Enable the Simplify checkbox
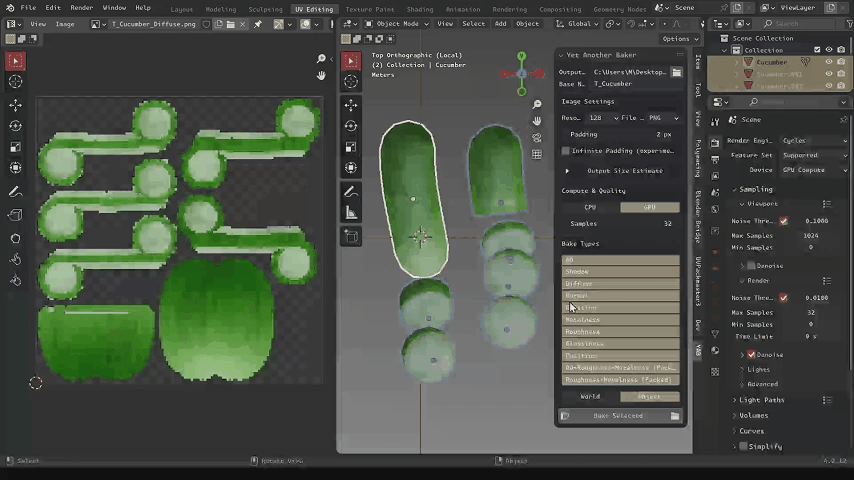854x480 pixels. (x=743, y=446)
